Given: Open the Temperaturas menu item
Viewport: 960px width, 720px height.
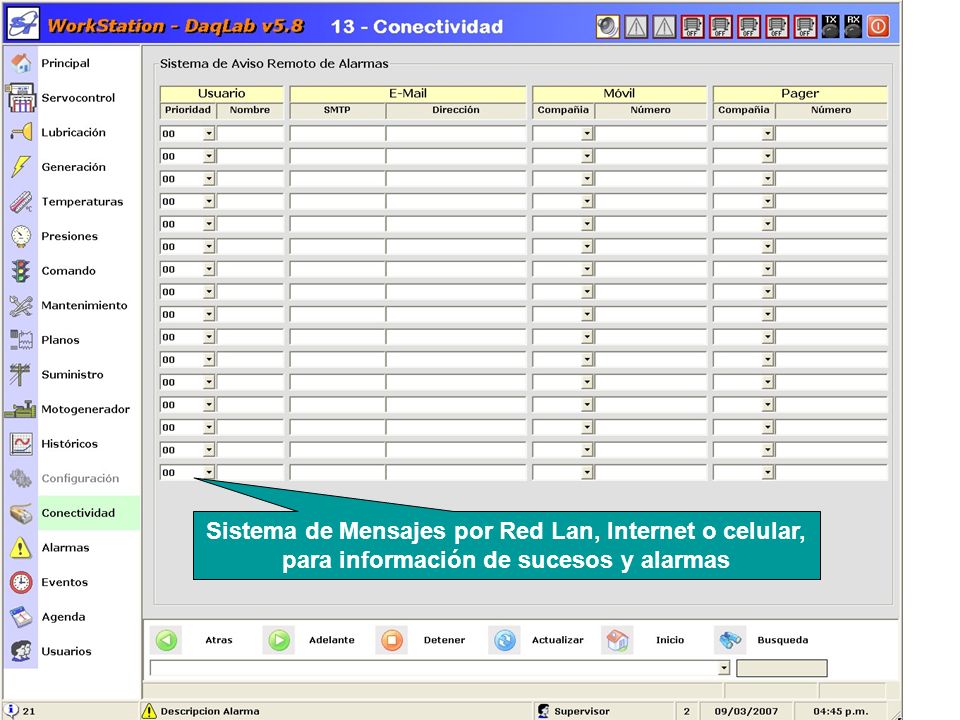Looking at the screenshot, I should [82, 201].
